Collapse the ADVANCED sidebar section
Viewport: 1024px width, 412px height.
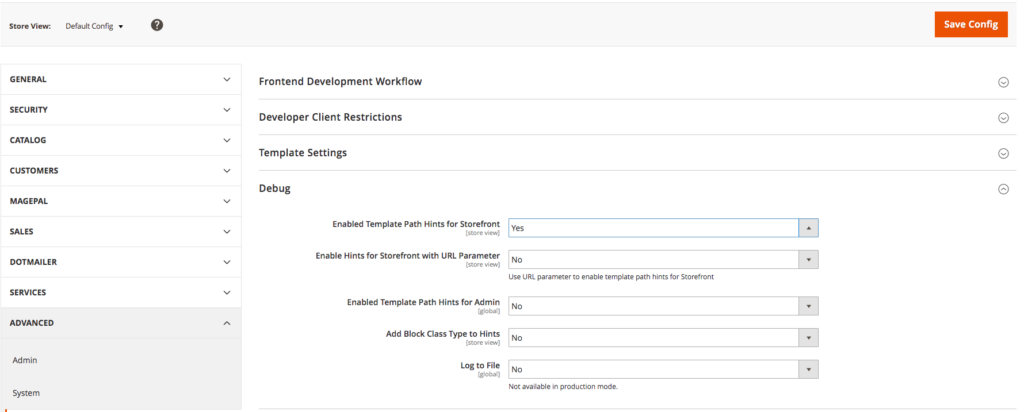click(121, 323)
